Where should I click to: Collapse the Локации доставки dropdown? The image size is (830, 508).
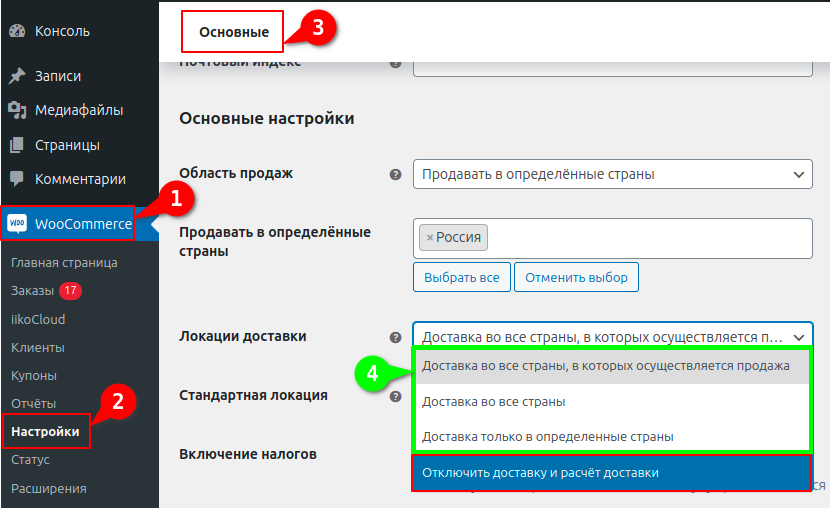pyautogui.click(x=612, y=337)
